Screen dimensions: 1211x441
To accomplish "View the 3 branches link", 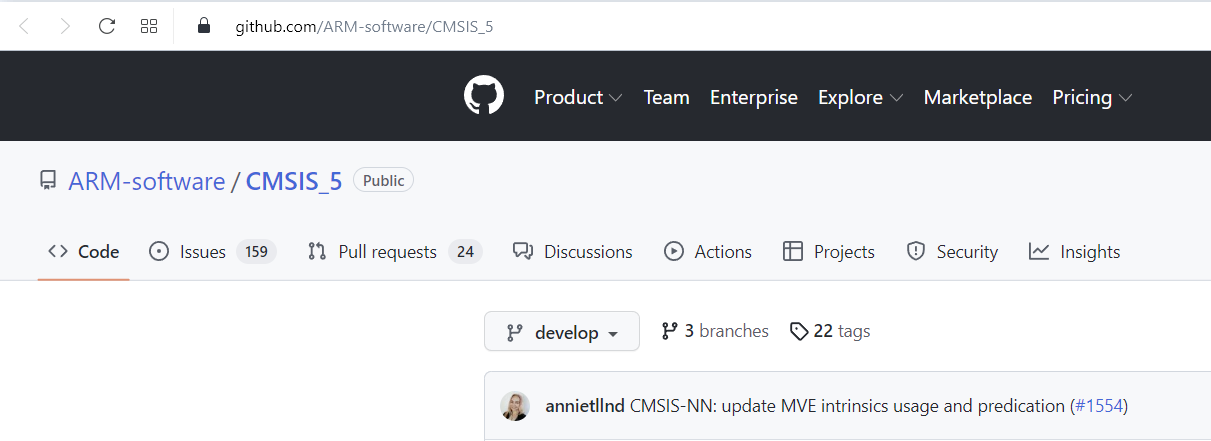I will tap(715, 331).
